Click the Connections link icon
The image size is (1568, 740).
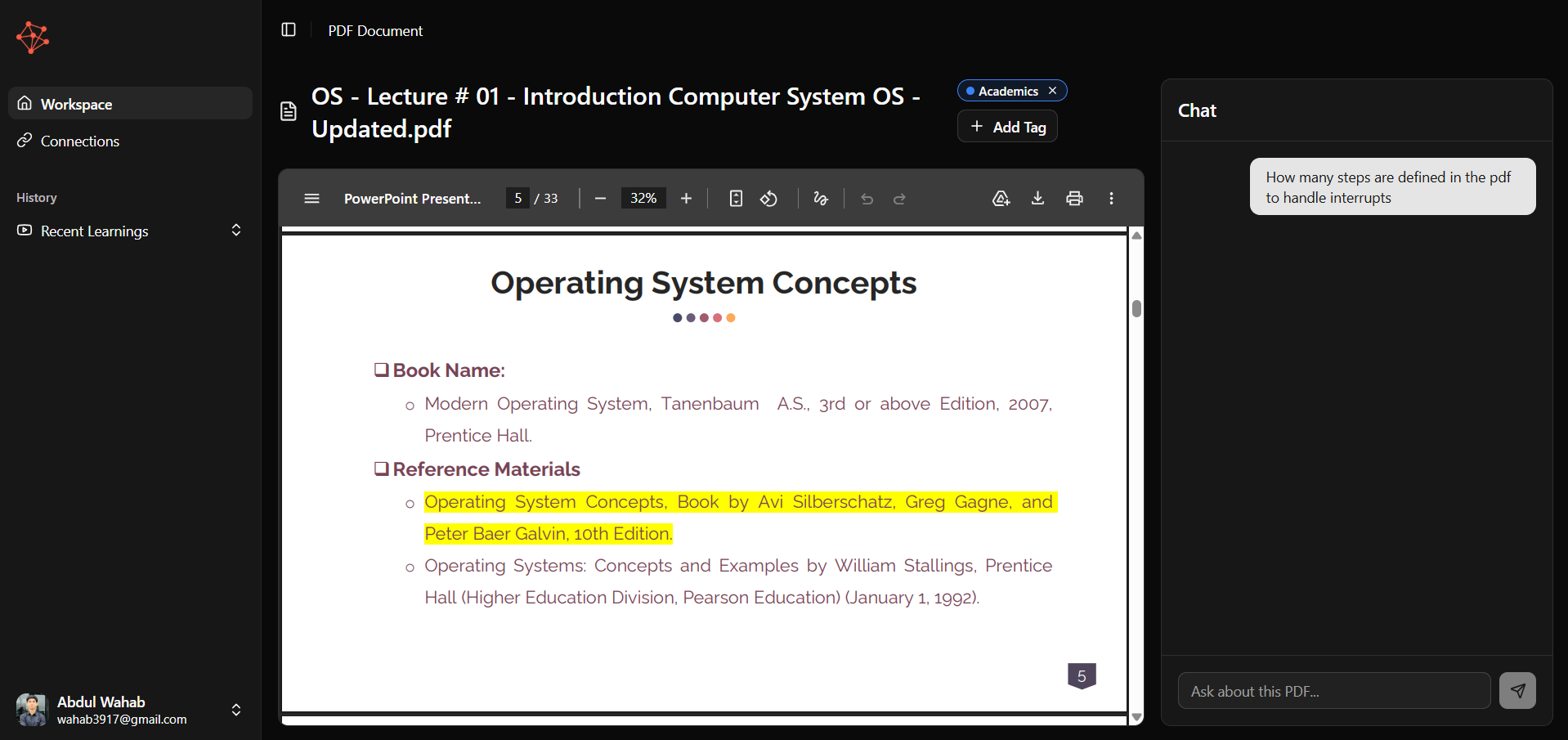coord(25,140)
